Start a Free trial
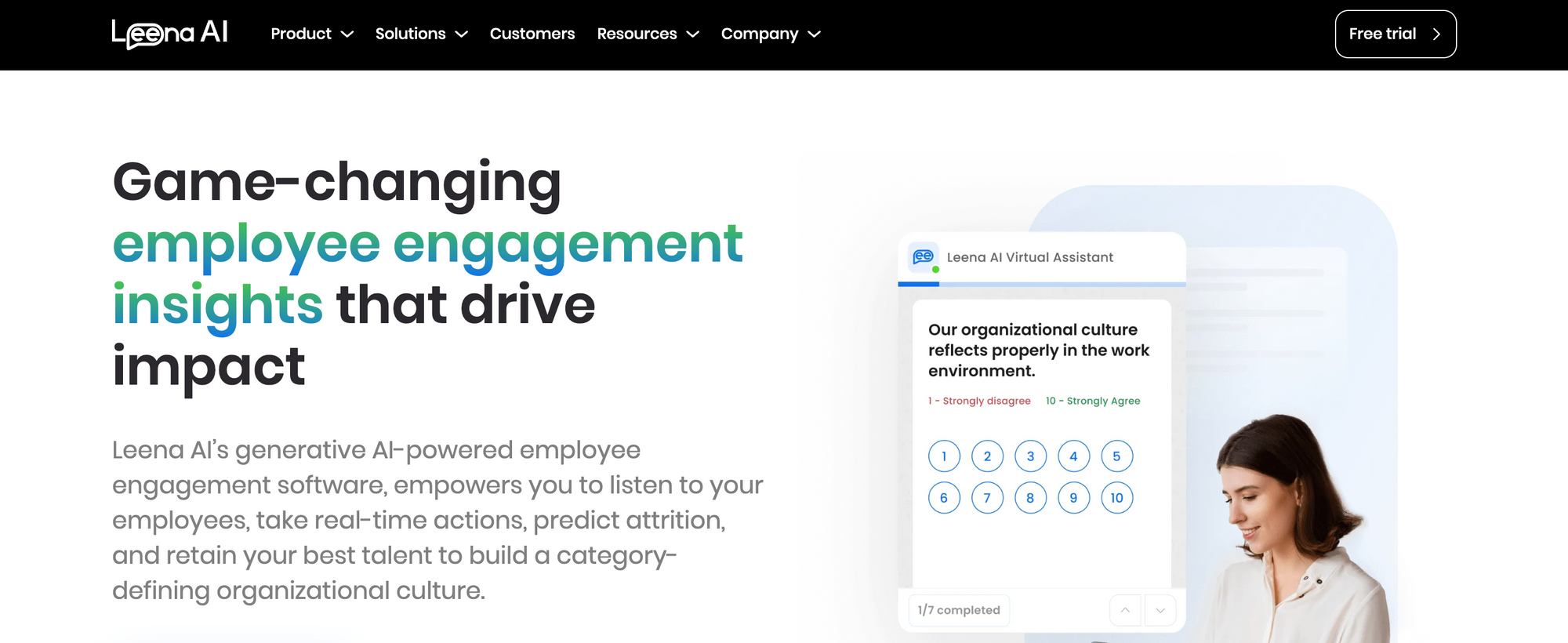The image size is (1568, 643). 1396,34
